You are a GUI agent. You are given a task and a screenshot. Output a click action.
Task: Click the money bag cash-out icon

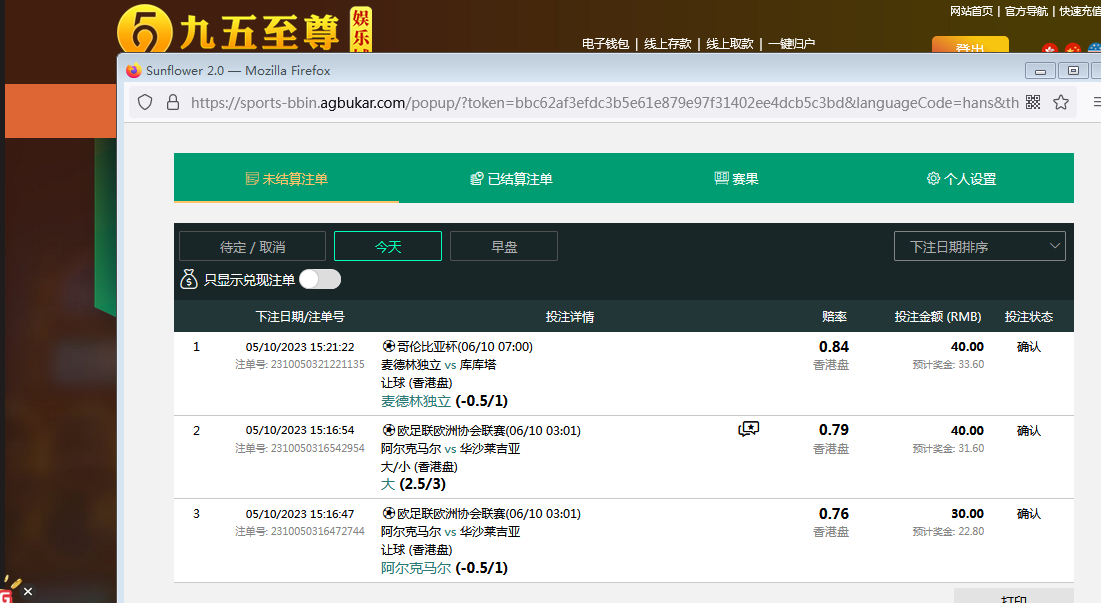(189, 280)
